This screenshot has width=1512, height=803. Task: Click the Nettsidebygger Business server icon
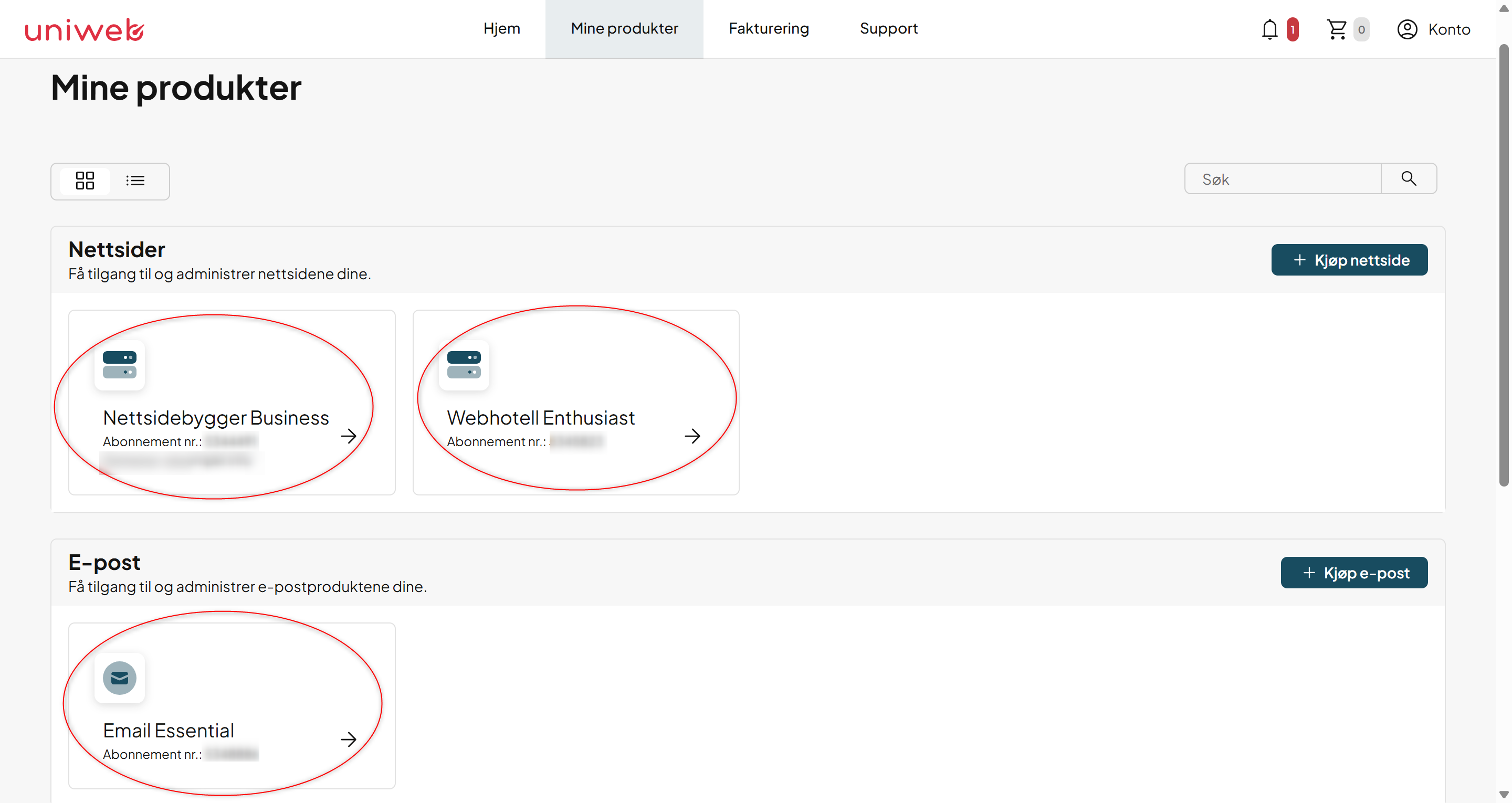click(120, 365)
